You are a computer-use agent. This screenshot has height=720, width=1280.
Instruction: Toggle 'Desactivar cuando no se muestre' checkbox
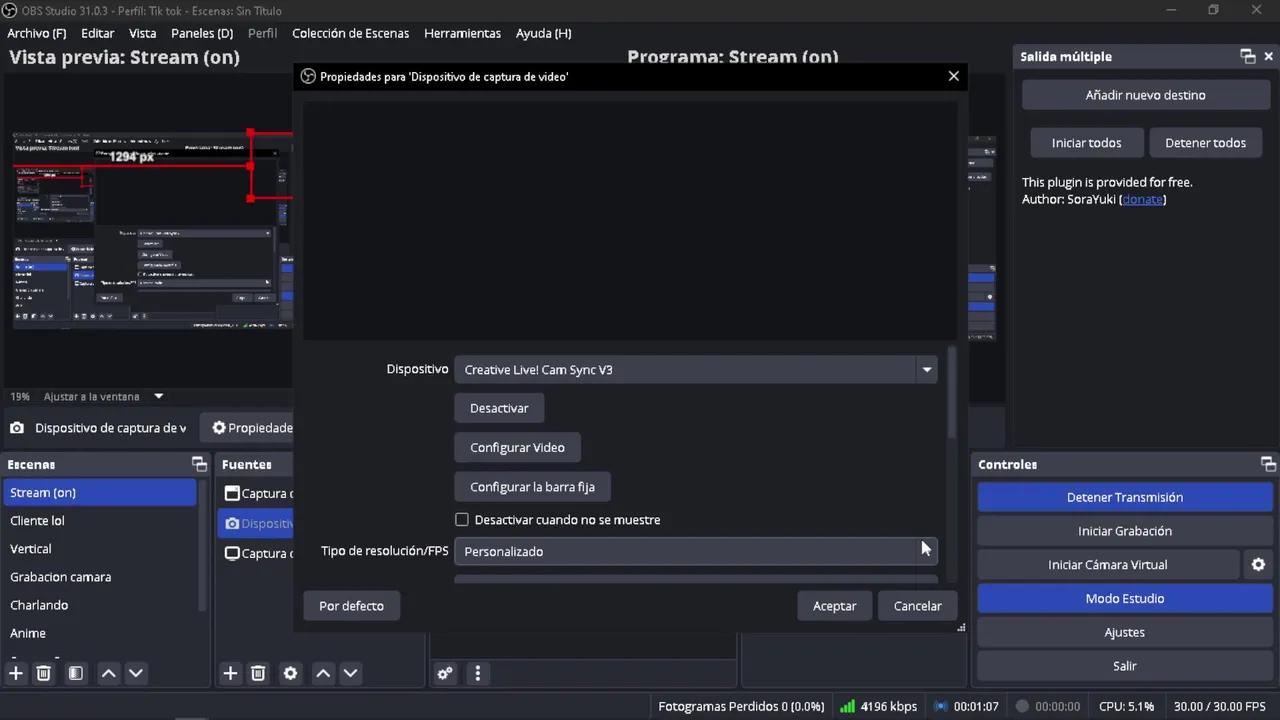click(x=462, y=520)
